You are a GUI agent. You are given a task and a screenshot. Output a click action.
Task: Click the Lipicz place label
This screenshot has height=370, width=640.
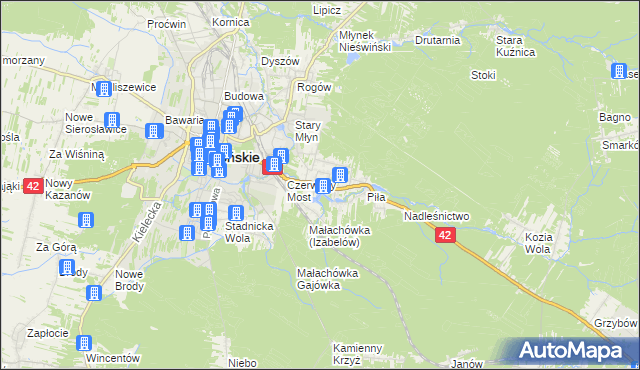[327, 10]
